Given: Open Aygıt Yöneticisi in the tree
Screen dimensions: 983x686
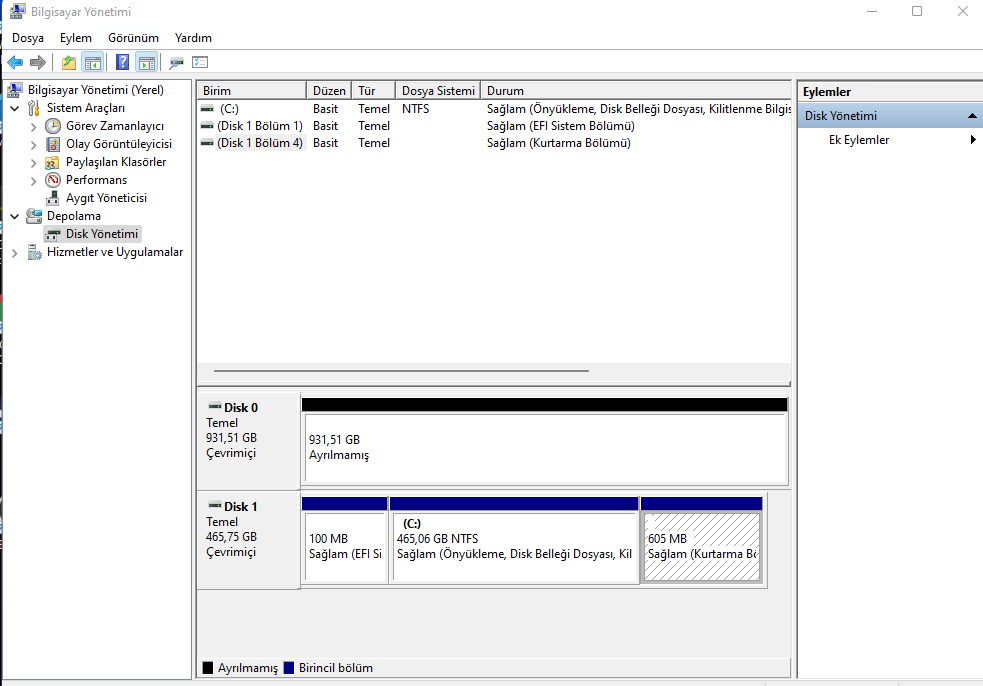Looking at the screenshot, I should click(x=106, y=198).
